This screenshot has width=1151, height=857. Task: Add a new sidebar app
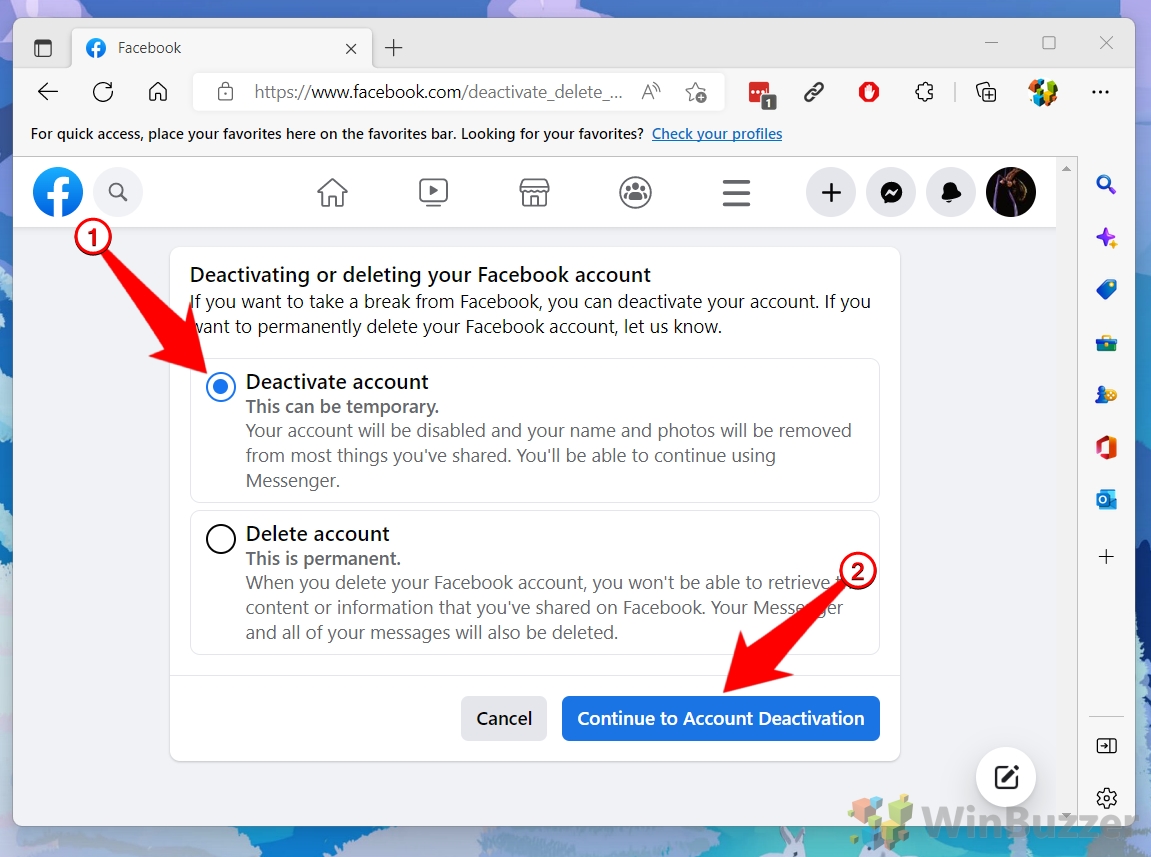coord(1106,557)
